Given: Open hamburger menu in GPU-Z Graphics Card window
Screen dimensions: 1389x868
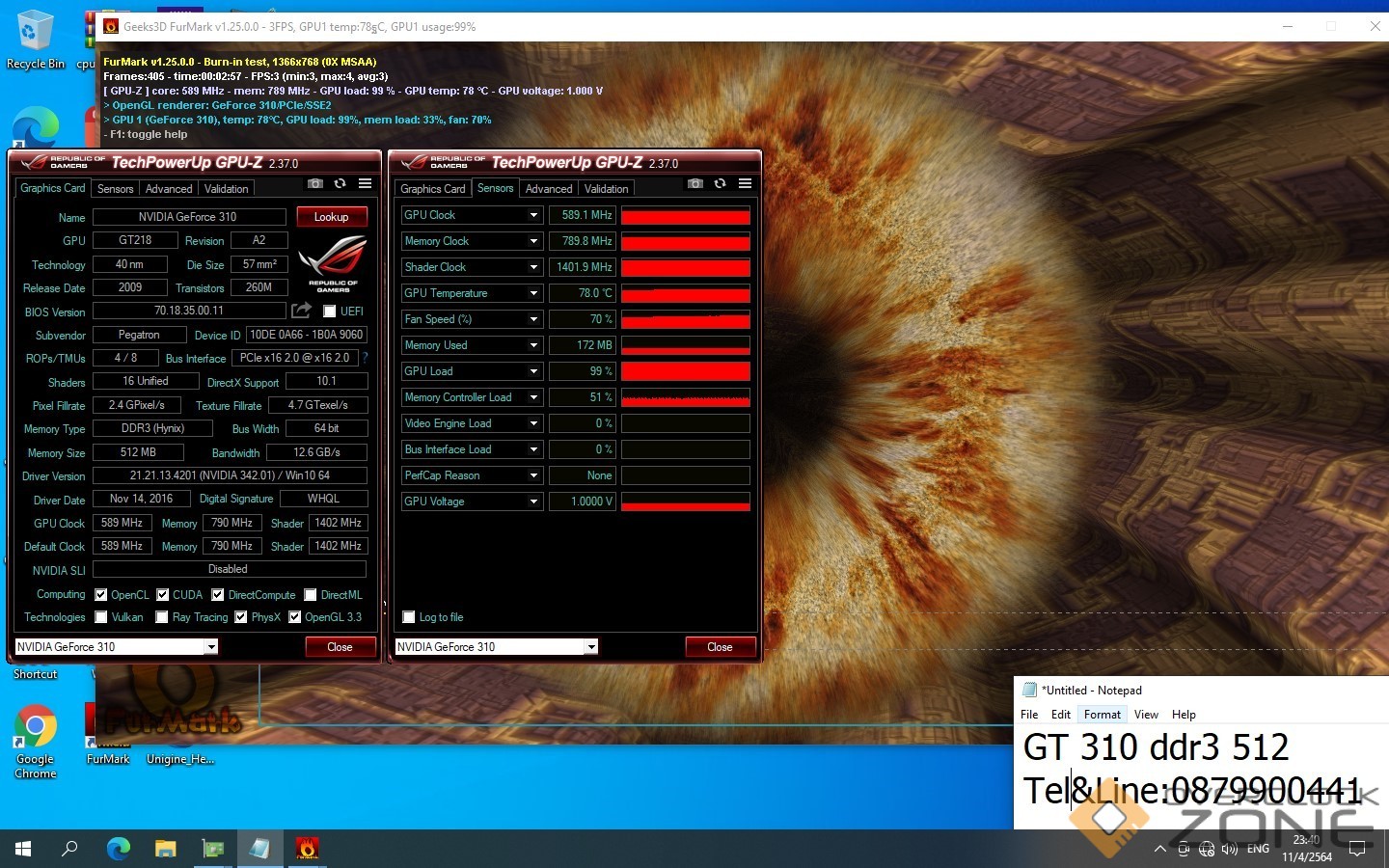Looking at the screenshot, I should (x=365, y=183).
